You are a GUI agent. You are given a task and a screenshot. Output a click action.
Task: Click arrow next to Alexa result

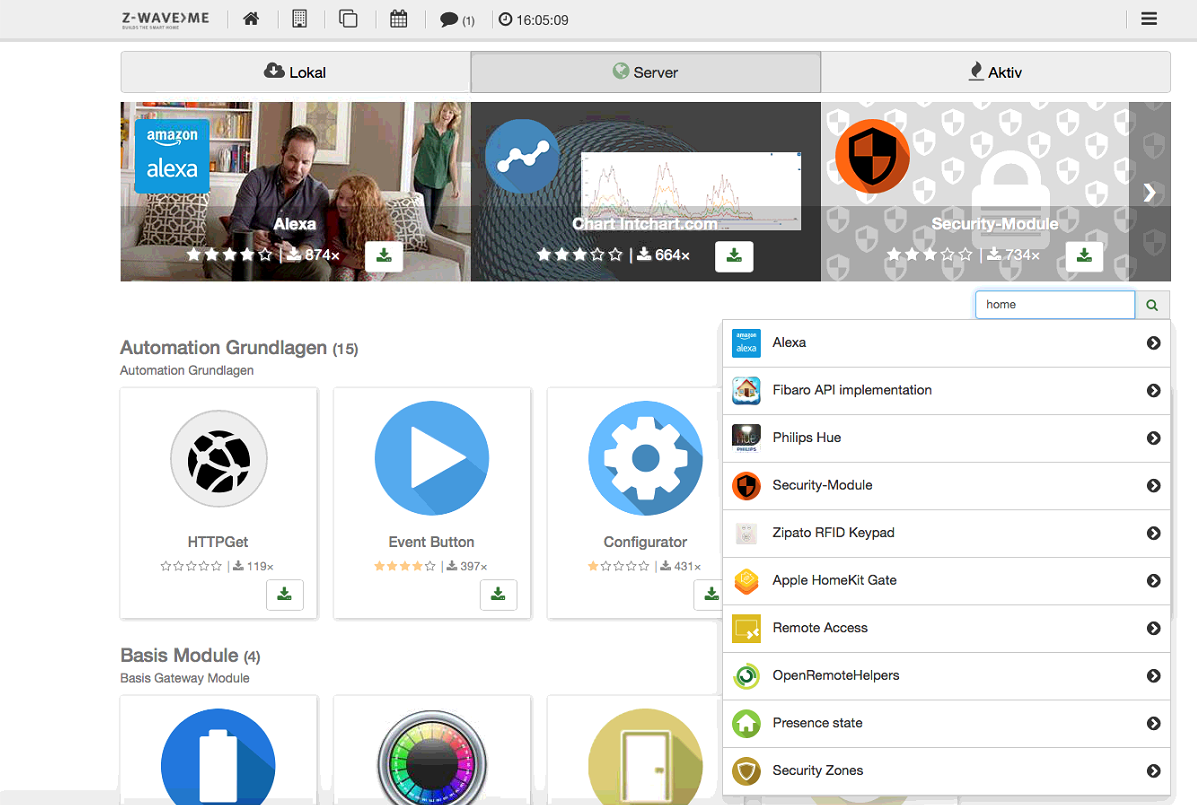coord(1153,343)
